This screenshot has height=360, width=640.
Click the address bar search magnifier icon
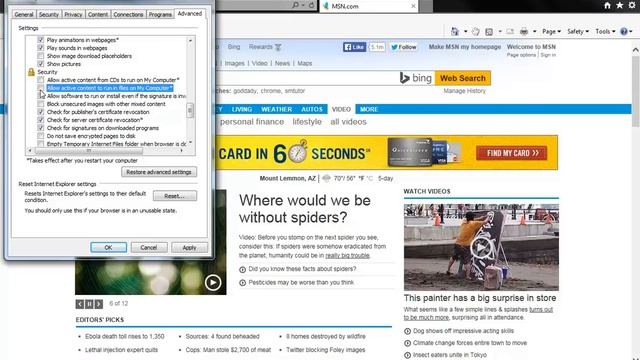tap(295, 5)
